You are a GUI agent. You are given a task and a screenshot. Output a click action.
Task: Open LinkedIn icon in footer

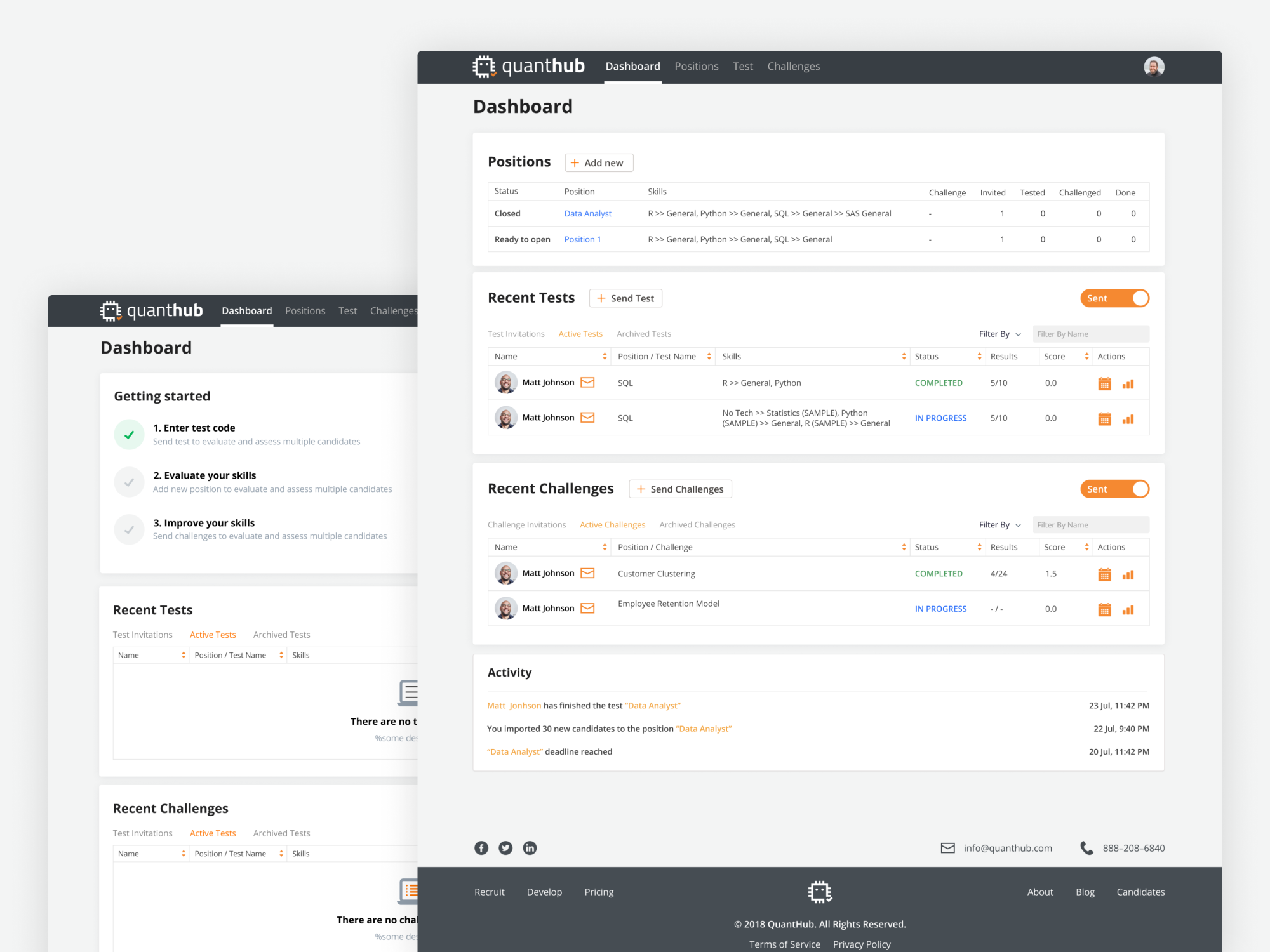530,848
